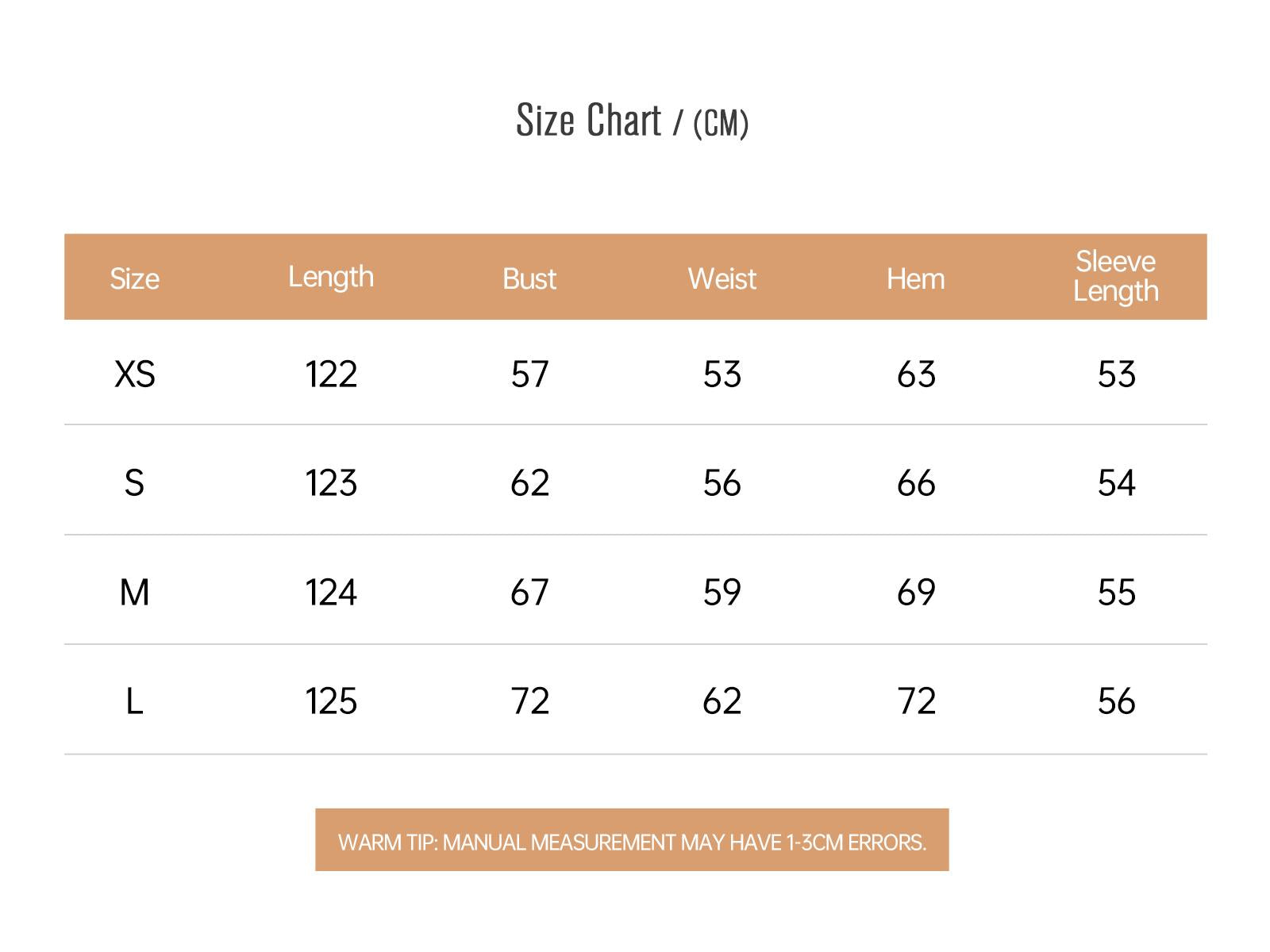Click the M size row label
Viewport: 1270px width, 952px height.
click(134, 593)
